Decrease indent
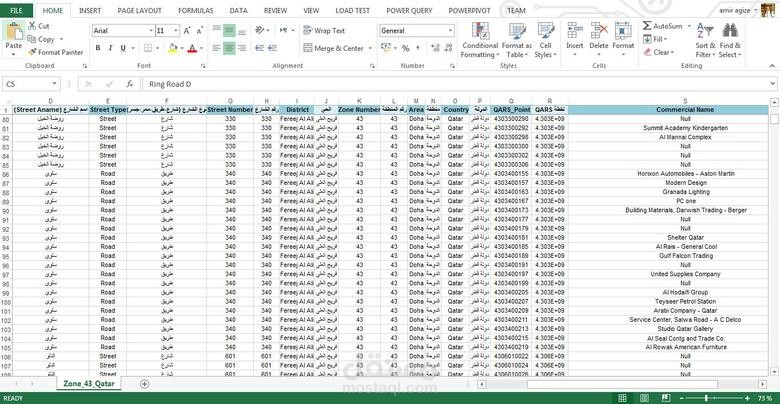 (x=259, y=48)
